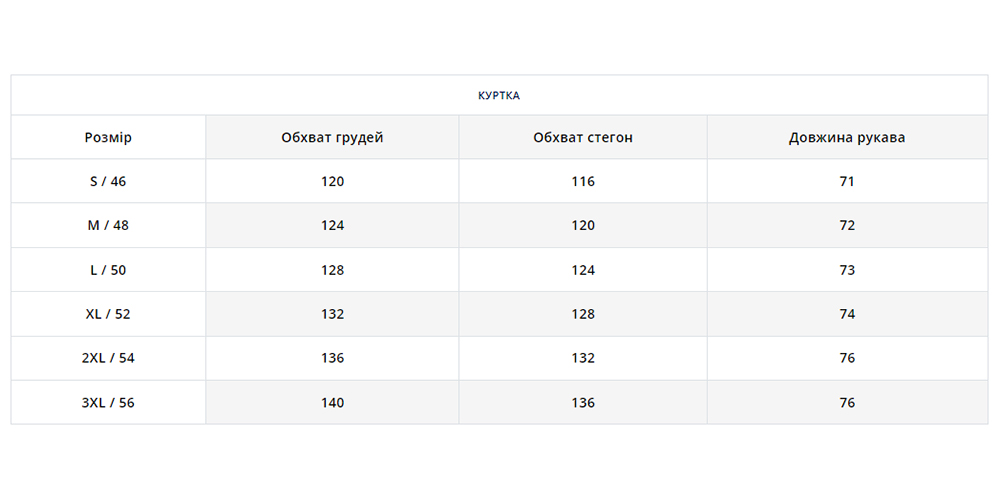Click the L / 50 size cell
The width and height of the screenshot is (1000, 500).
[x=108, y=270]
